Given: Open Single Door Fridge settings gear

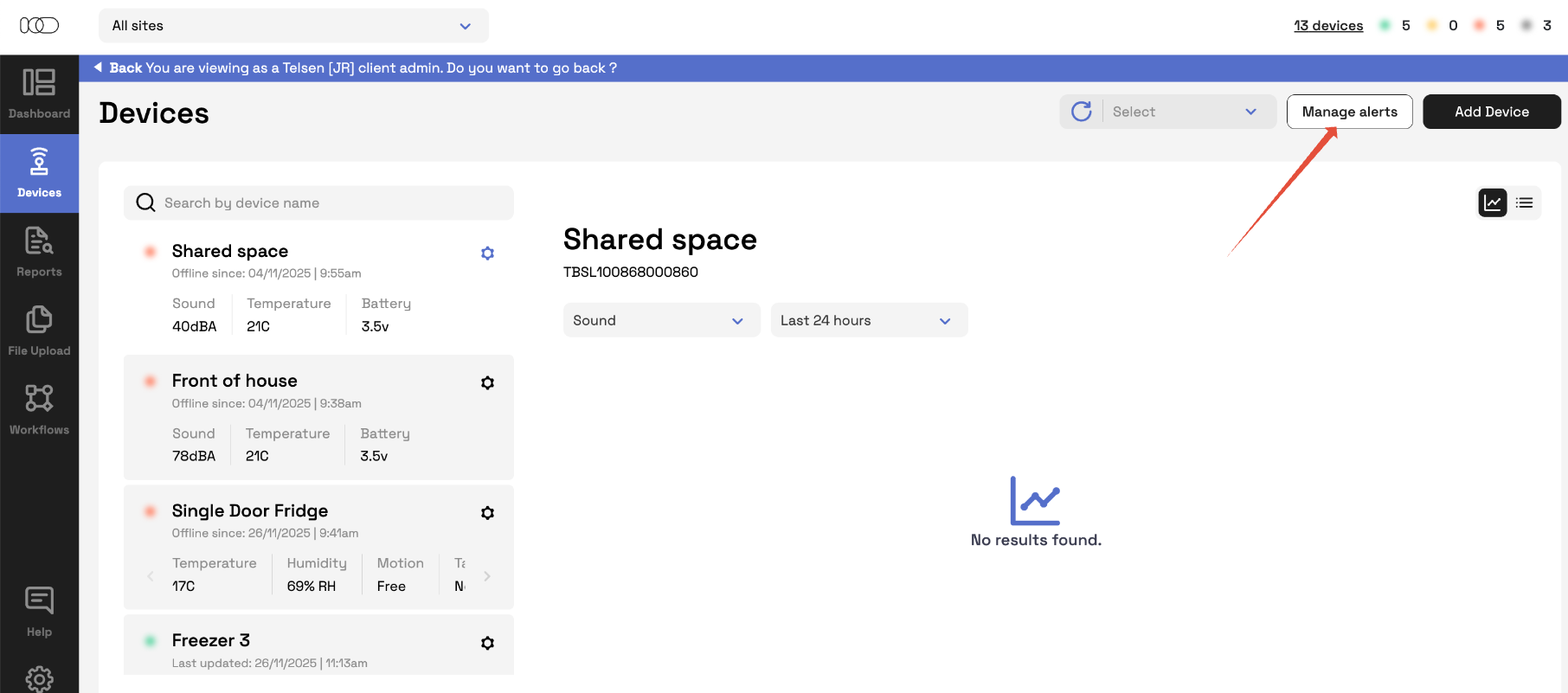Looking at the screenshot, I should click(x=487, y=513).
